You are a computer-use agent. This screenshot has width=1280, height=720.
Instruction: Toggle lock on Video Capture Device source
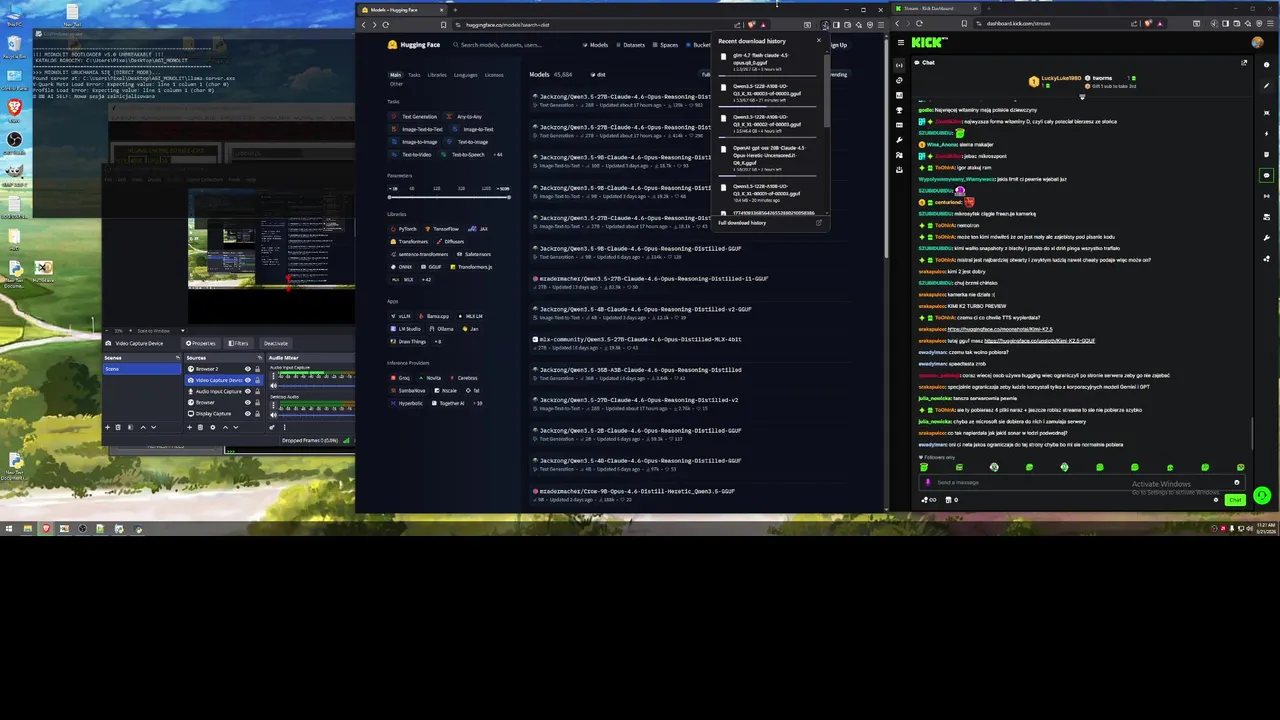257,380
